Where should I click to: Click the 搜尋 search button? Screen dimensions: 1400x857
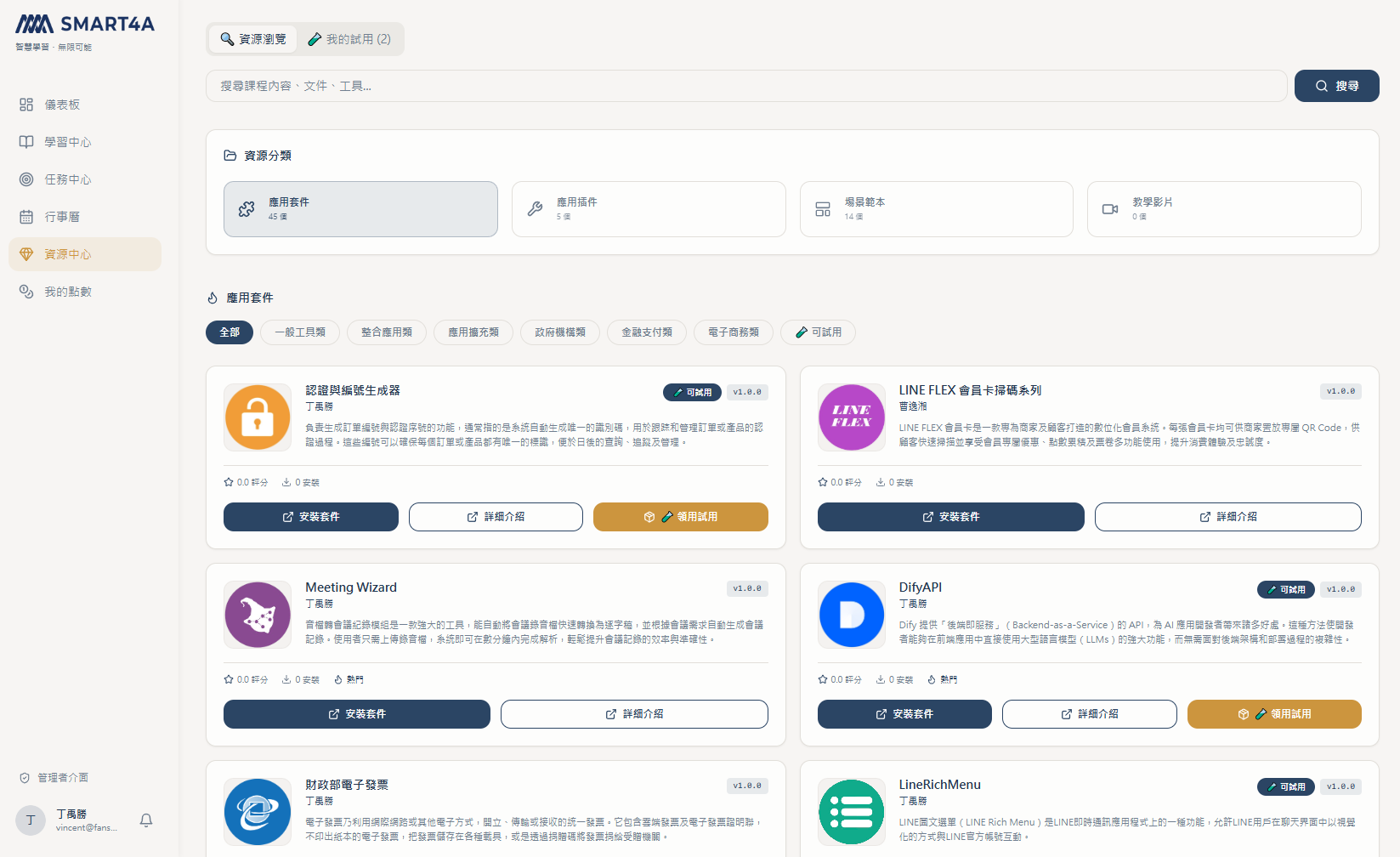[1336, 86]
